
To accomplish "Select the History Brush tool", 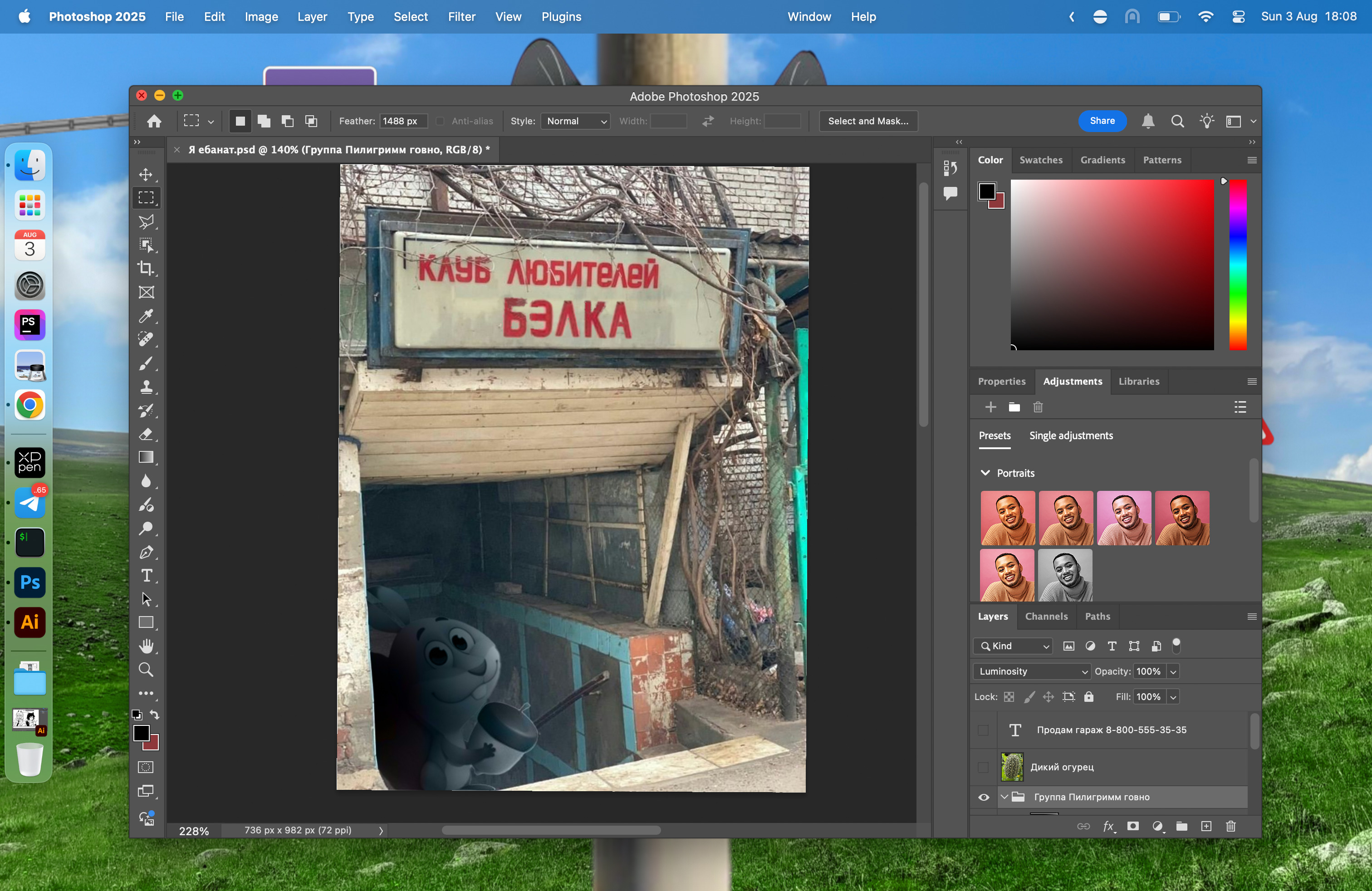I will click(x=146, y=411).
